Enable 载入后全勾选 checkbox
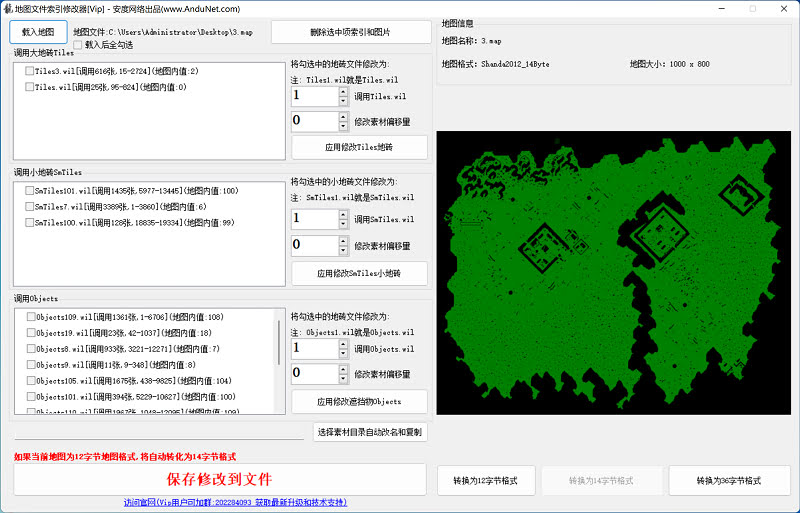This screenshot has width=800, height=513. click(x=78, y=45)
